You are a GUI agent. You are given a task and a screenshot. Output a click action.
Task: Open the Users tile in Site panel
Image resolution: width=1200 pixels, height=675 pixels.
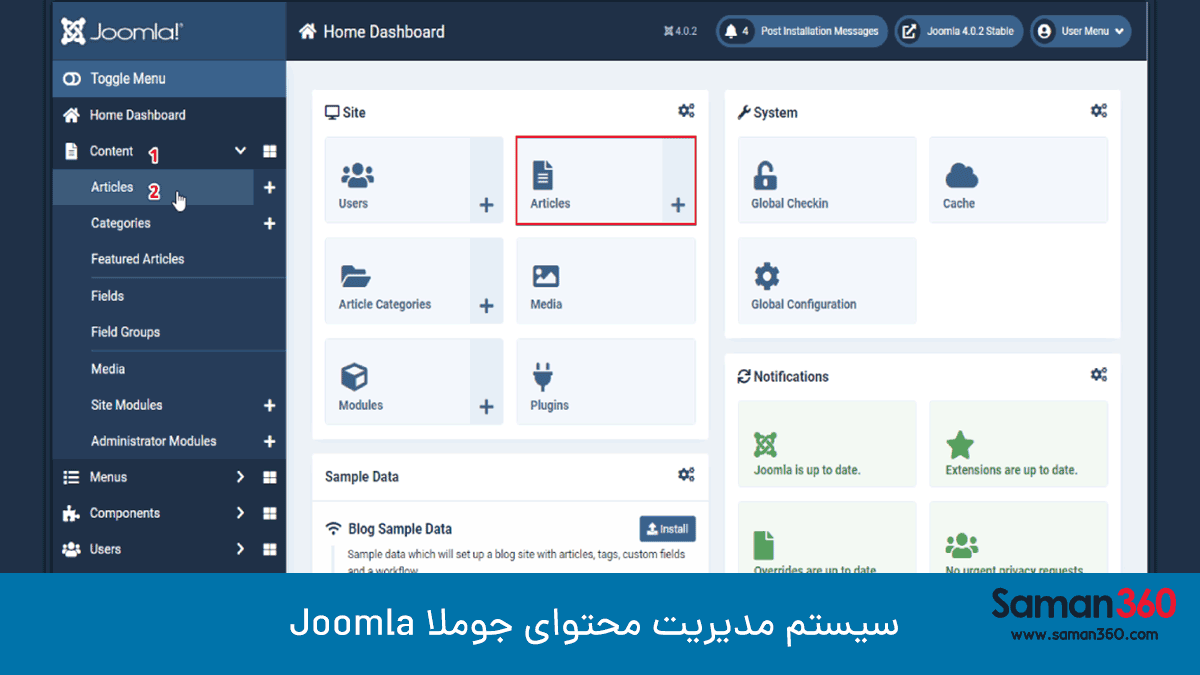tap(398, 180)
